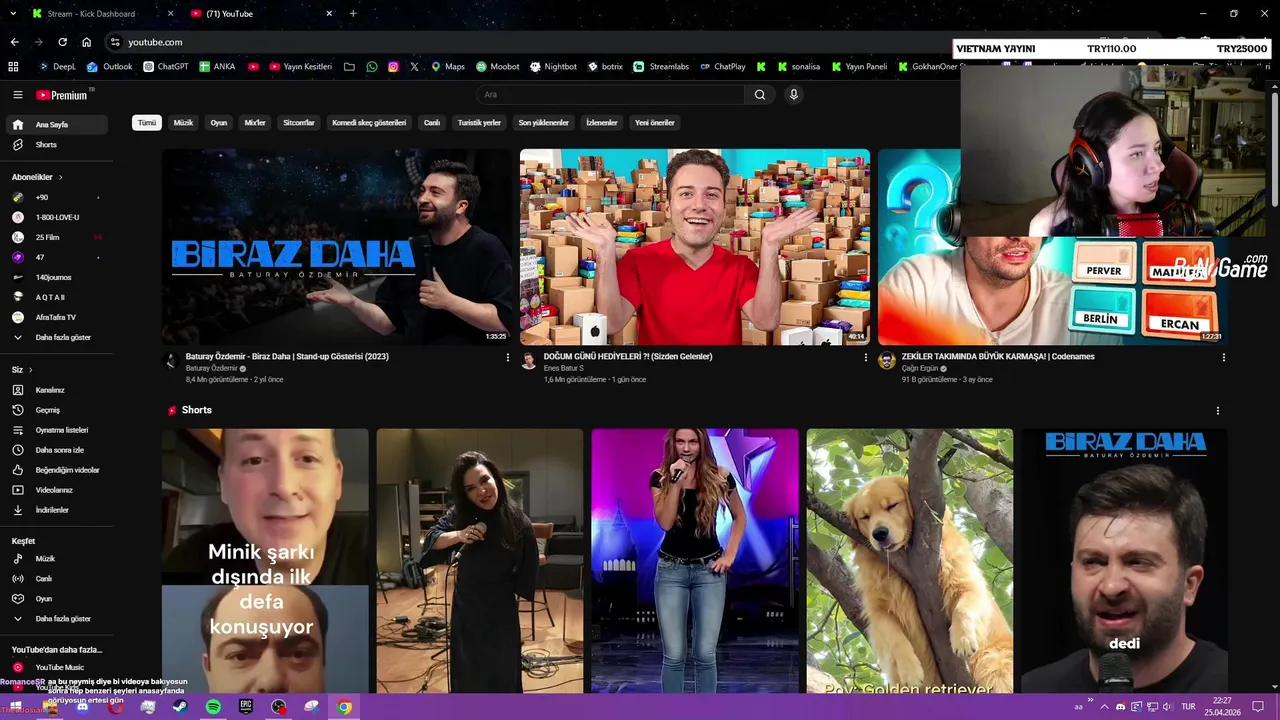Open the YouTube guide hamburger menu
Screen dimensions: 1280x720
17,95
